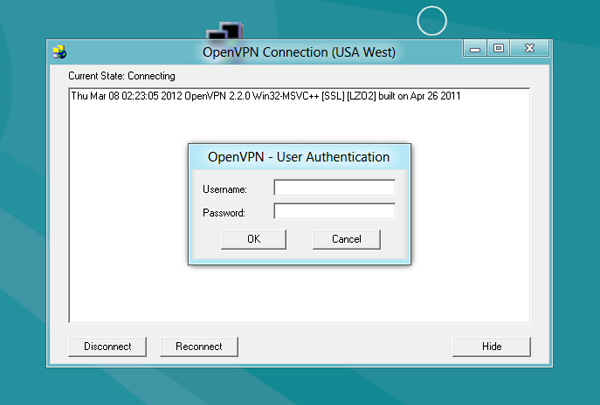The image size is (600, 405).
Task: Click the 'OpenVPN Connection (USA West)' title bar
Action: pos(299,52)
